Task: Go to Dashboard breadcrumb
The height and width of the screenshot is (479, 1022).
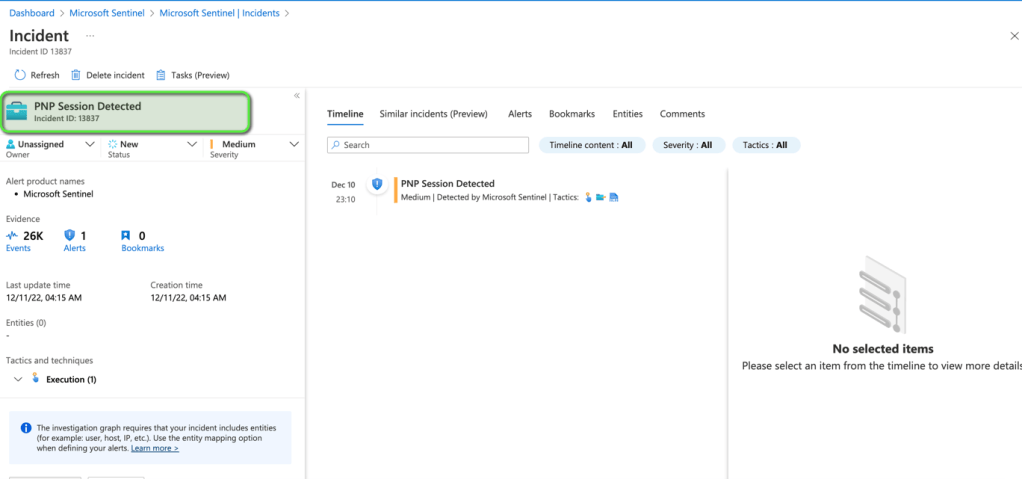Action: tap(32, 13)
